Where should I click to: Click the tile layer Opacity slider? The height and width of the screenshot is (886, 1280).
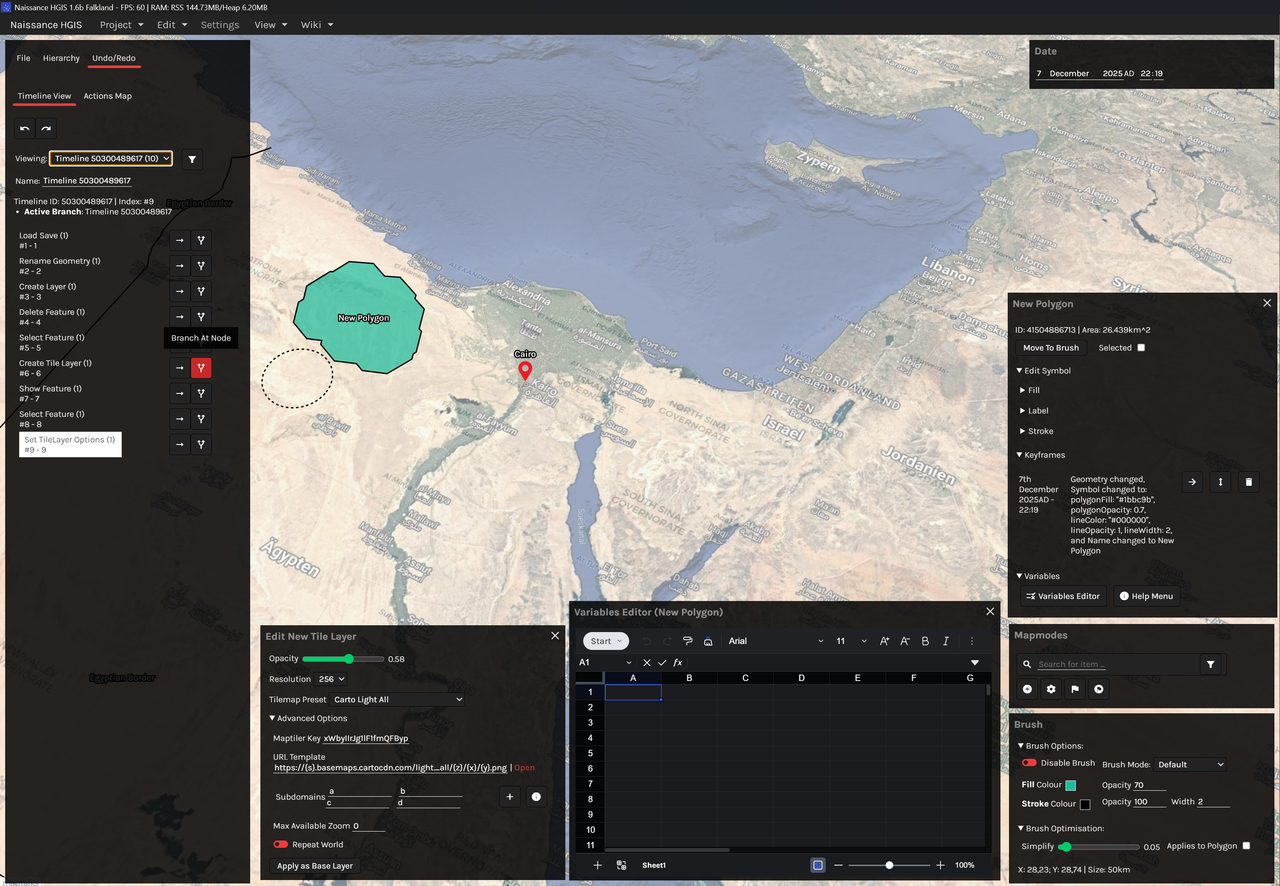click(x=343, y=659)
